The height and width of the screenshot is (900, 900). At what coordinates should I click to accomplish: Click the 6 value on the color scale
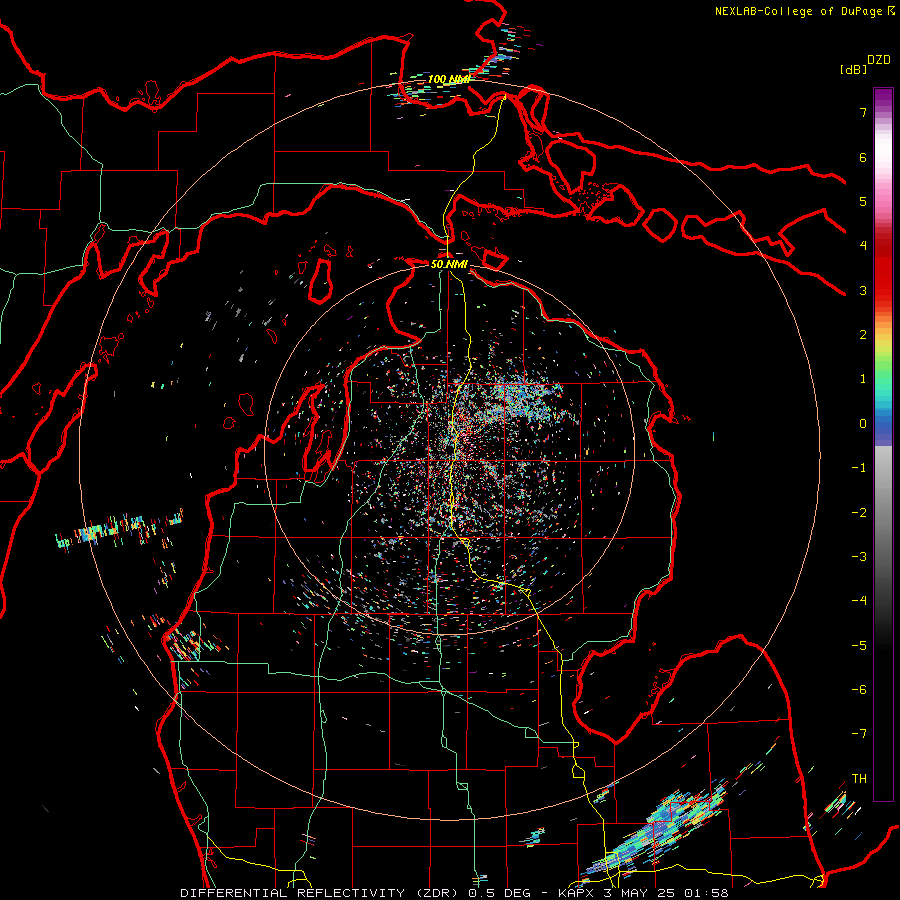point(863,157)
